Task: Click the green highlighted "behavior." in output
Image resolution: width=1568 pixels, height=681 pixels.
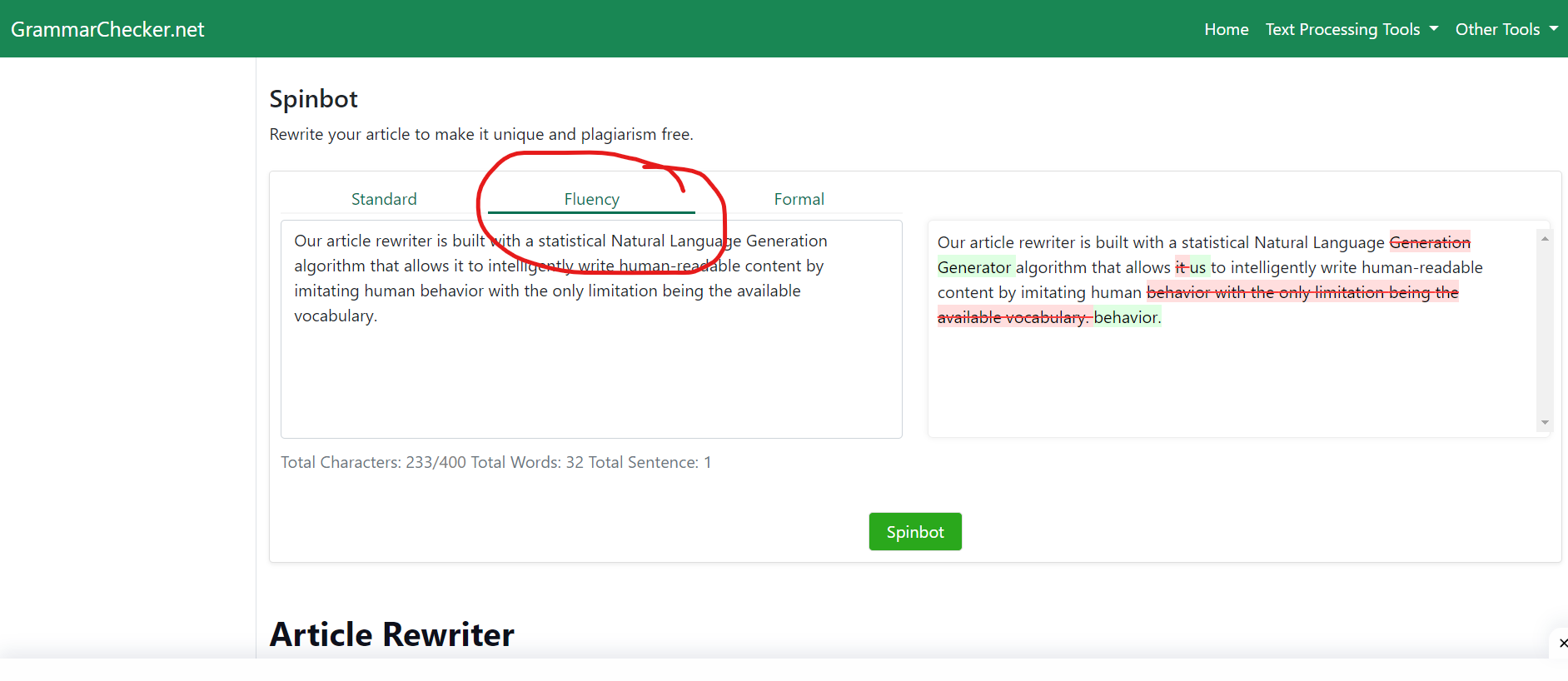Action: [1127, 317]
